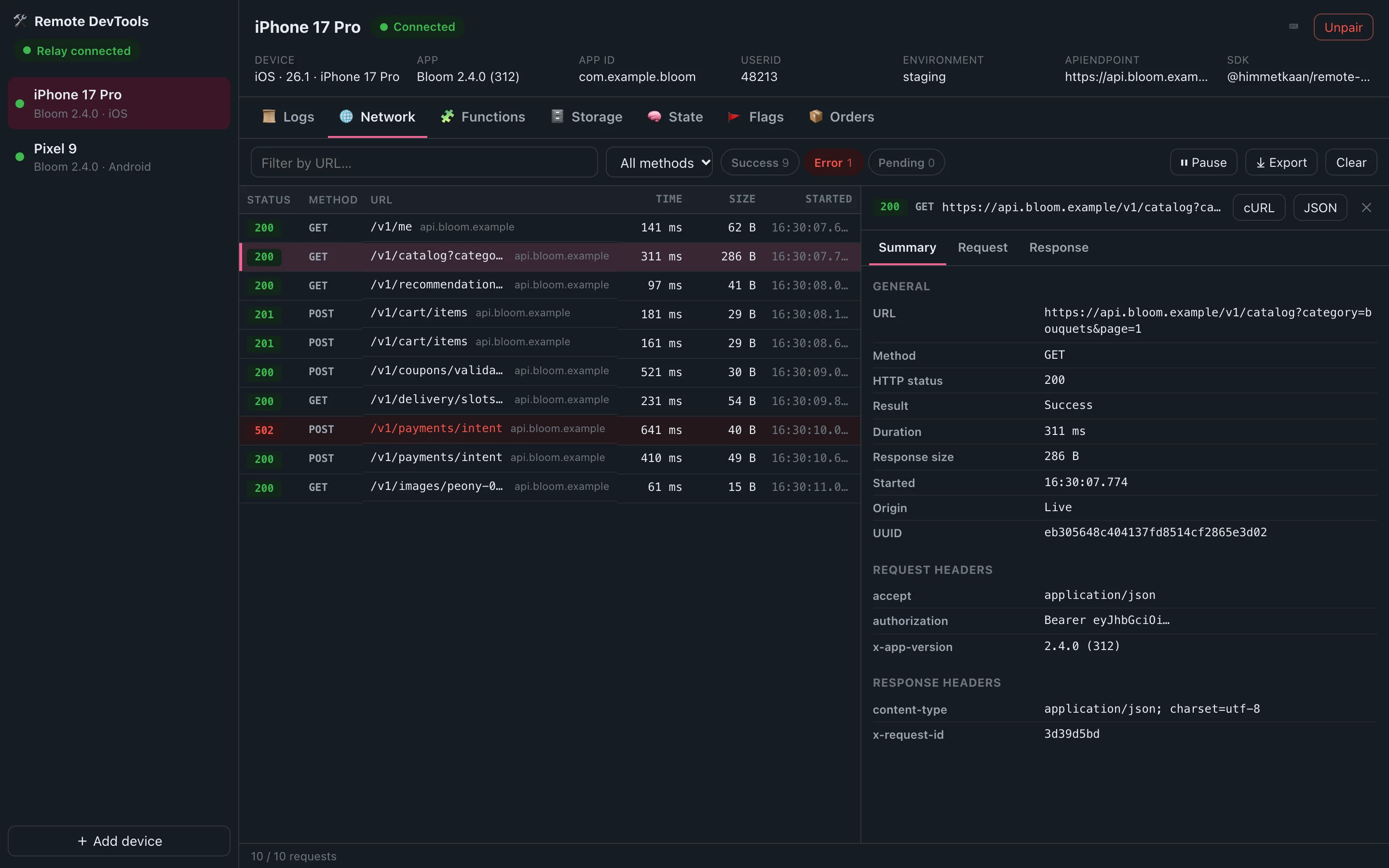Screen dimensions: 1389x868
Task: Select the /v1/delivery/slots request row
Action: click(x=549, y=401)
